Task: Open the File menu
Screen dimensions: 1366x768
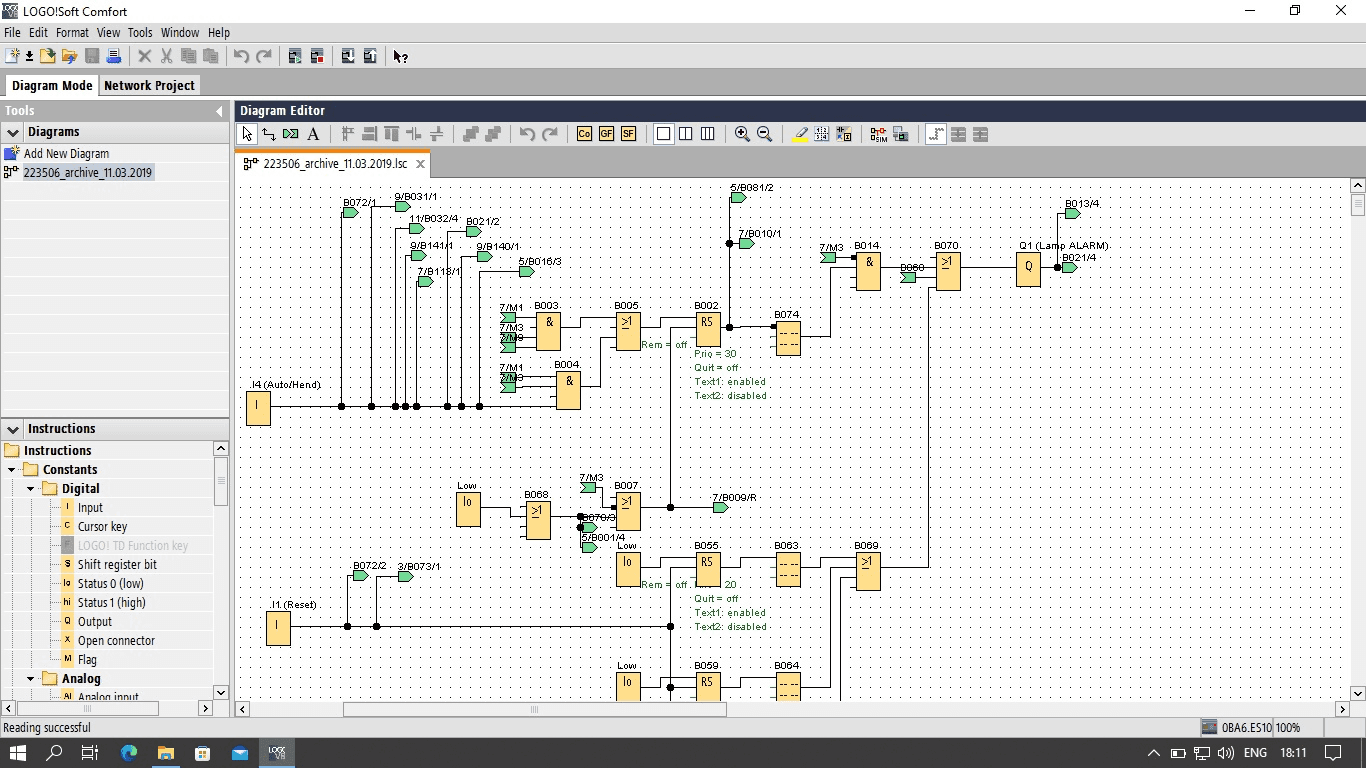Action: point(12,32)
